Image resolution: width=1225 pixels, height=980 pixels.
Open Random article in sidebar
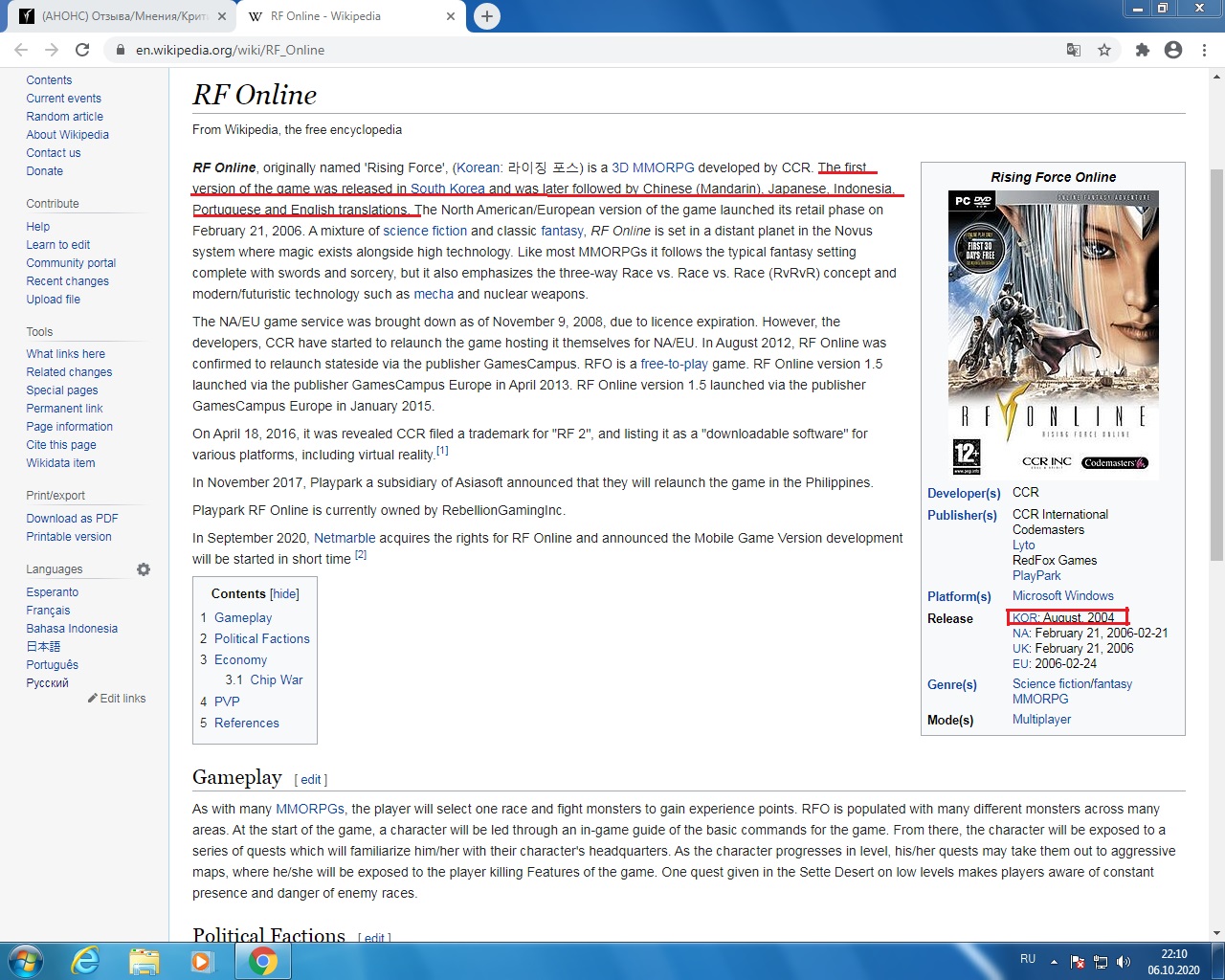coord(65,117)
